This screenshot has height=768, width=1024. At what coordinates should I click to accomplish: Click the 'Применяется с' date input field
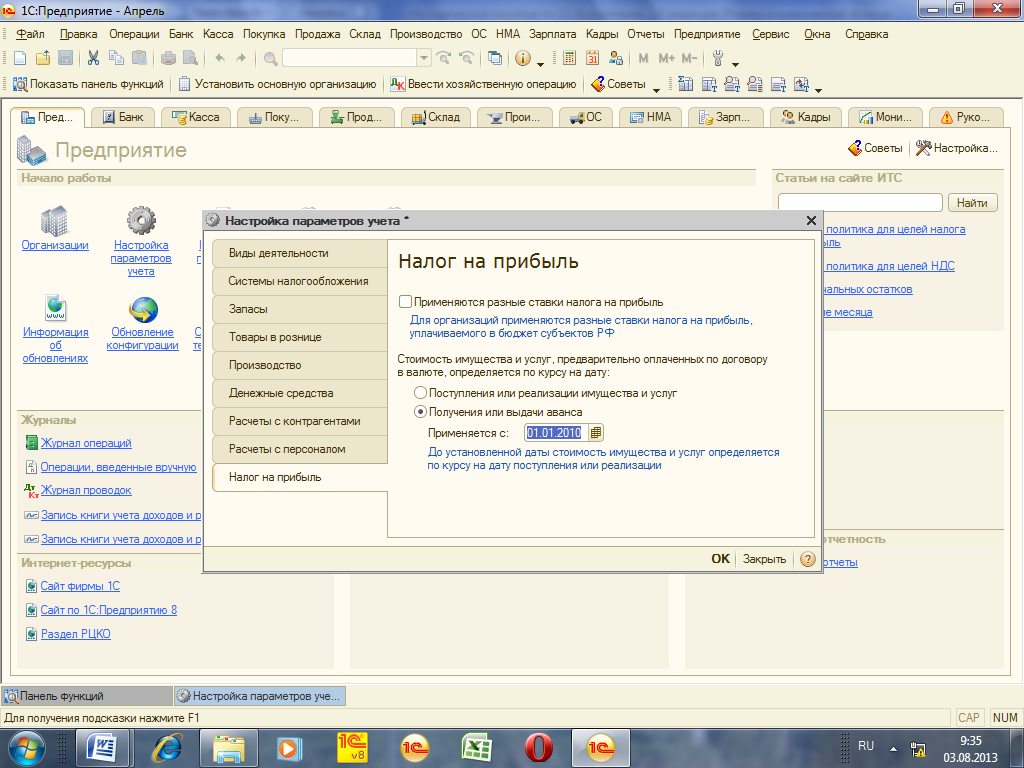click(556, 432)
